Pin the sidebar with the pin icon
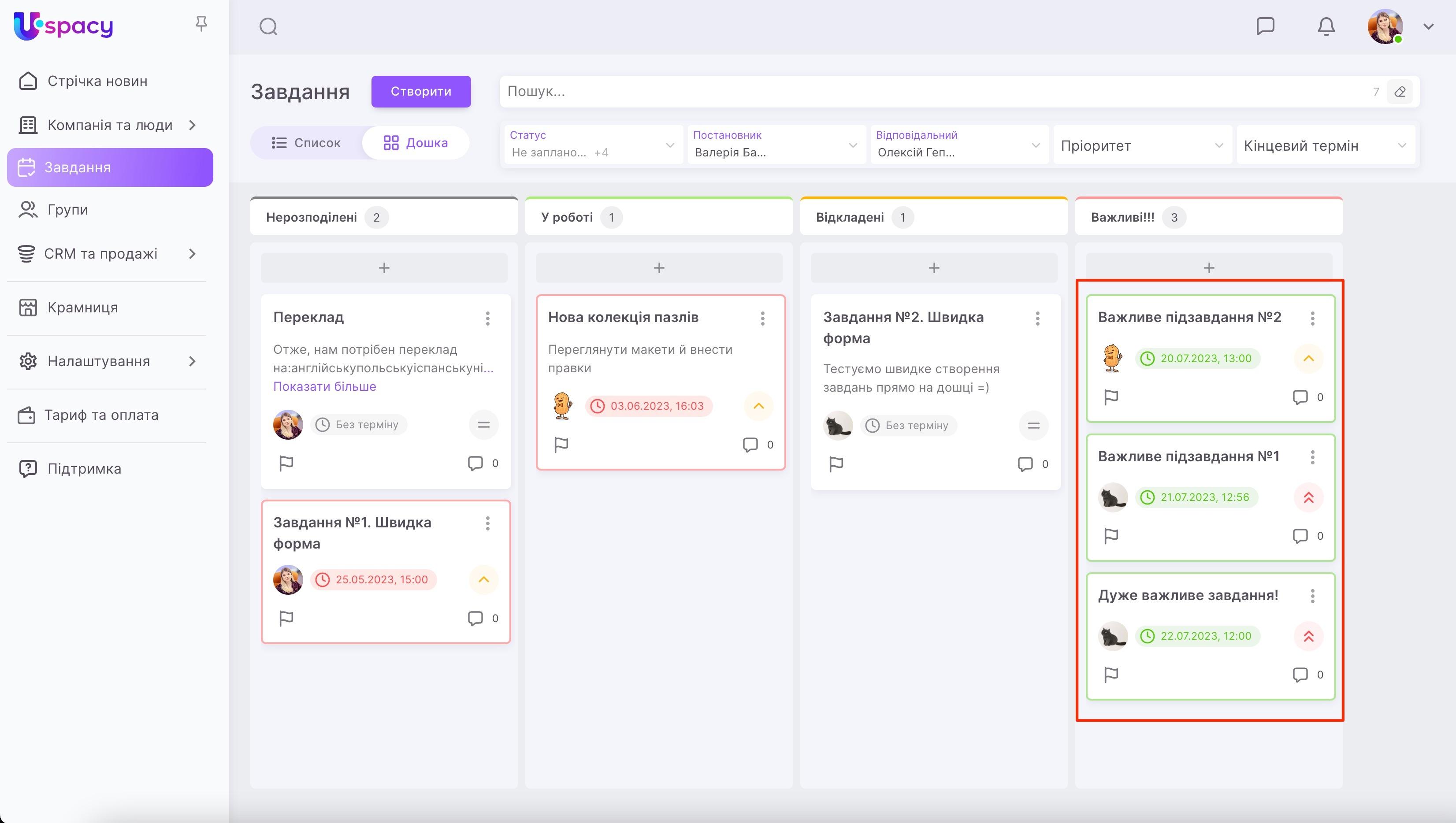 pyautogui.click(x=201, y=24)
